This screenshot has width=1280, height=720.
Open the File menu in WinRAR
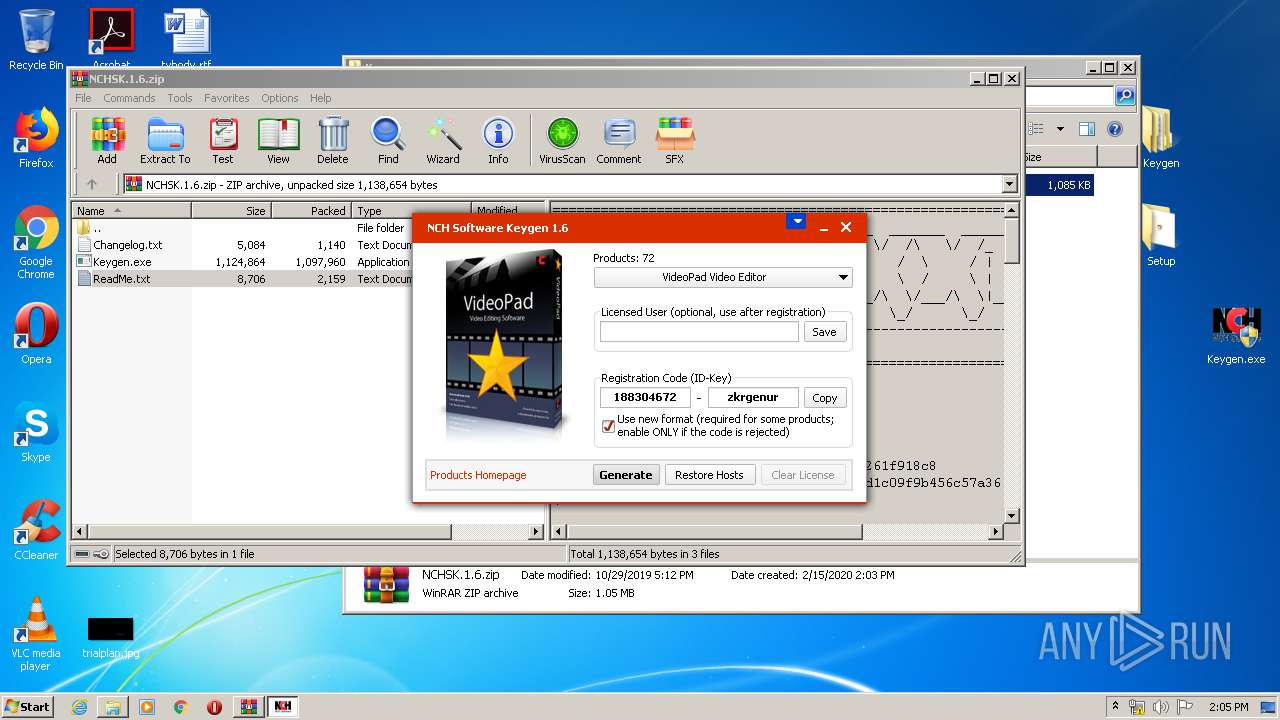(x=83, y=98)
